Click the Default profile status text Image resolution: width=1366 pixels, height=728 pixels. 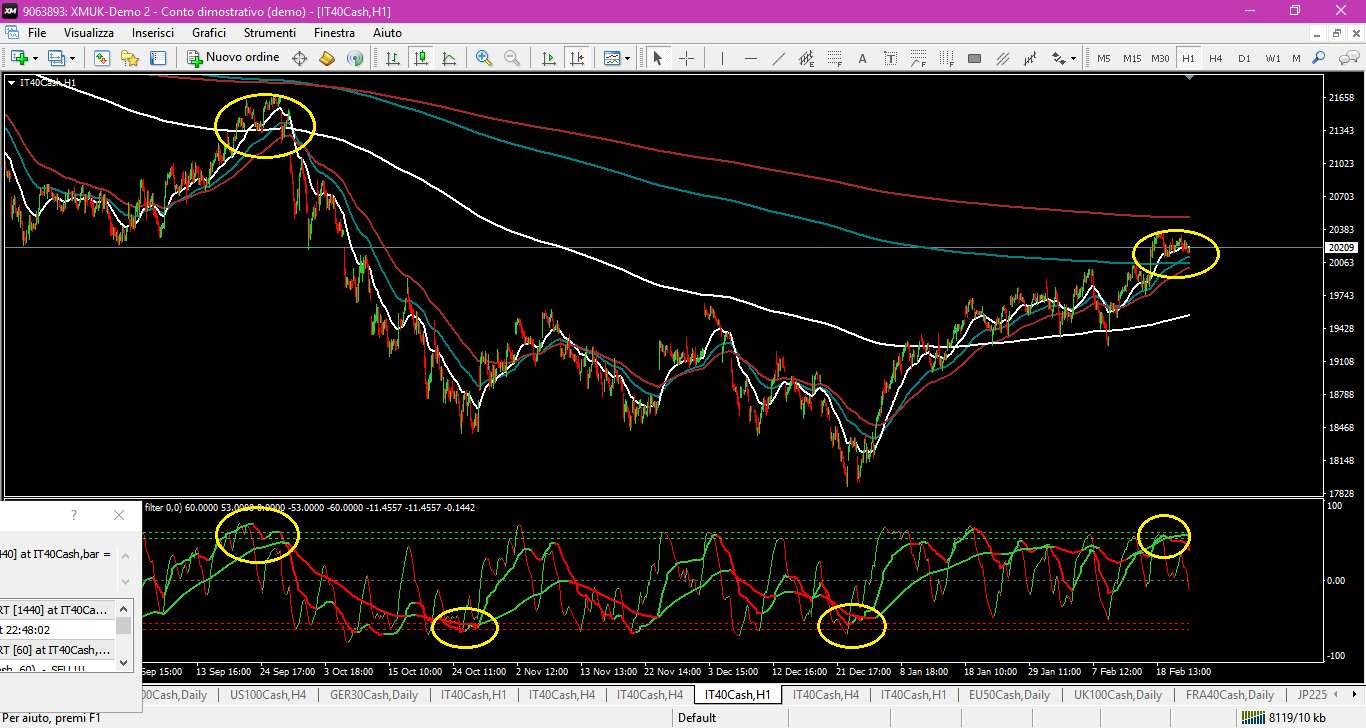[x=696, y=717]
